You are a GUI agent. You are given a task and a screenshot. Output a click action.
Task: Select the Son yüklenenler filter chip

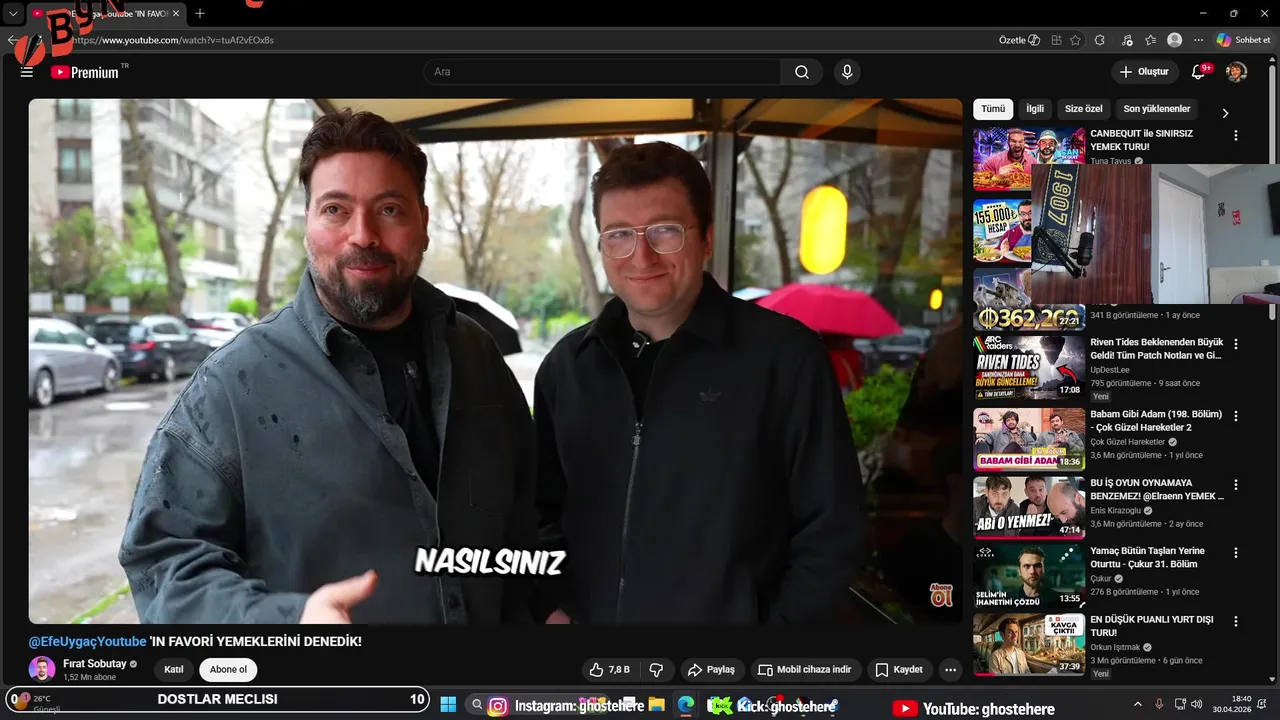pos(1156,109)
